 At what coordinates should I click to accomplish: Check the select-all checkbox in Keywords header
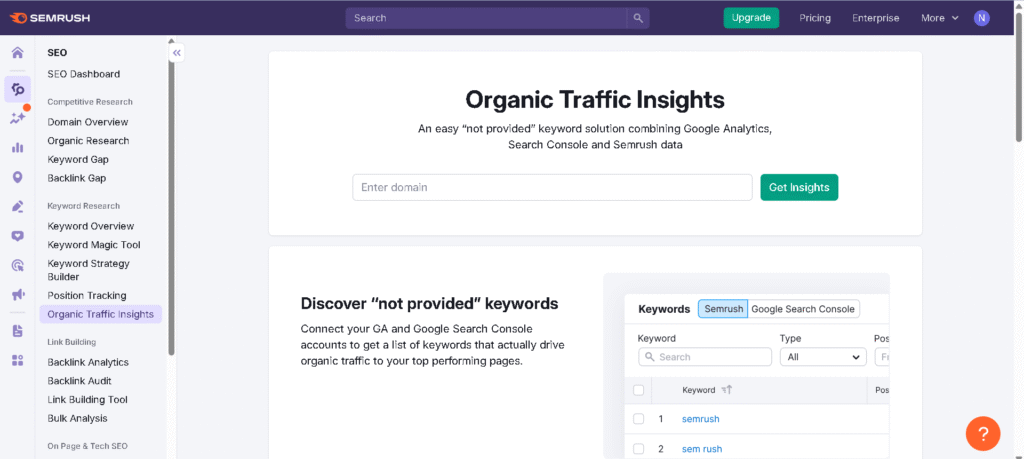(x=639, y=390)
